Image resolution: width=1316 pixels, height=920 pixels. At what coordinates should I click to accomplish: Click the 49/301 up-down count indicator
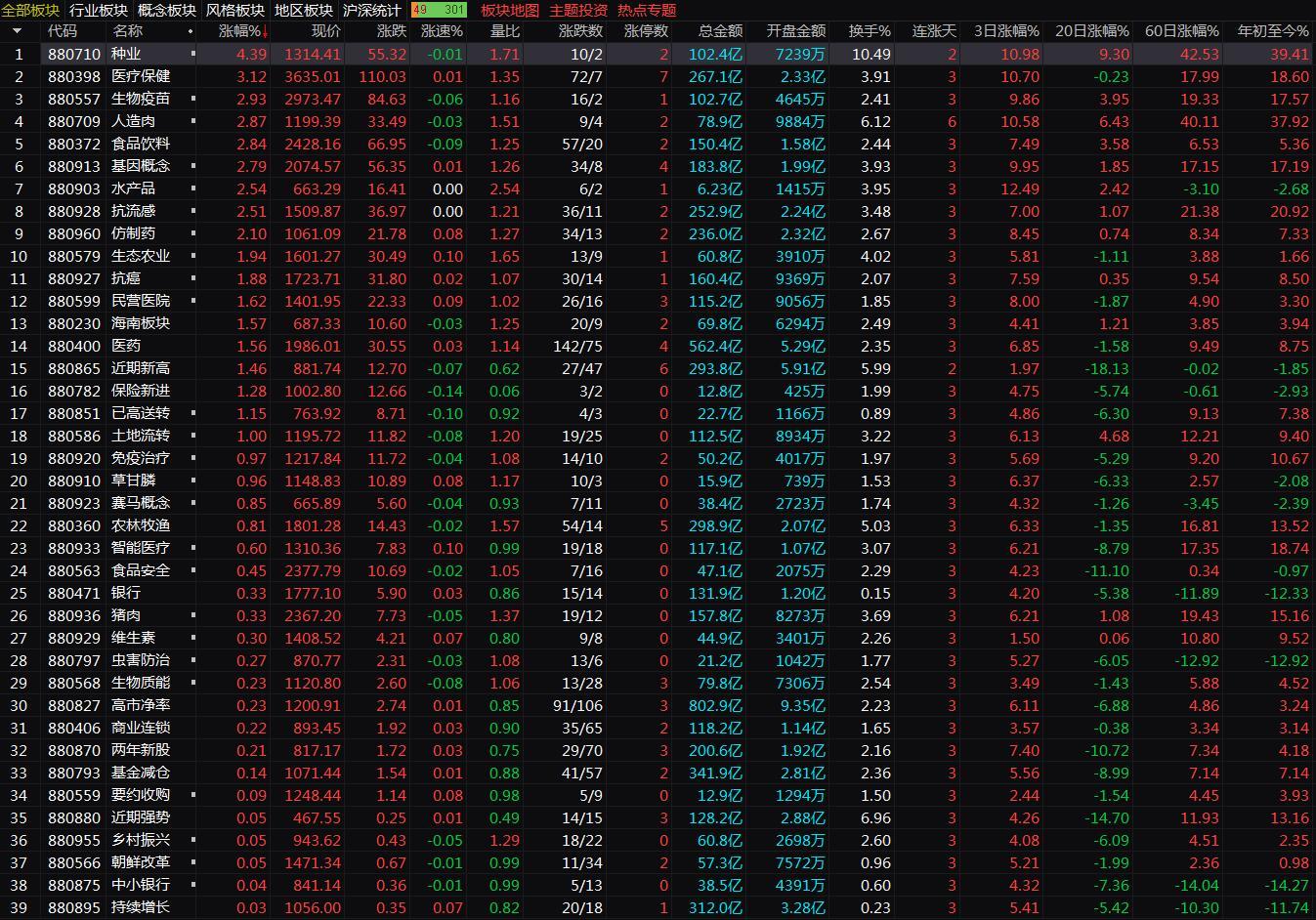pyautogui.click(x=439, y=10)
